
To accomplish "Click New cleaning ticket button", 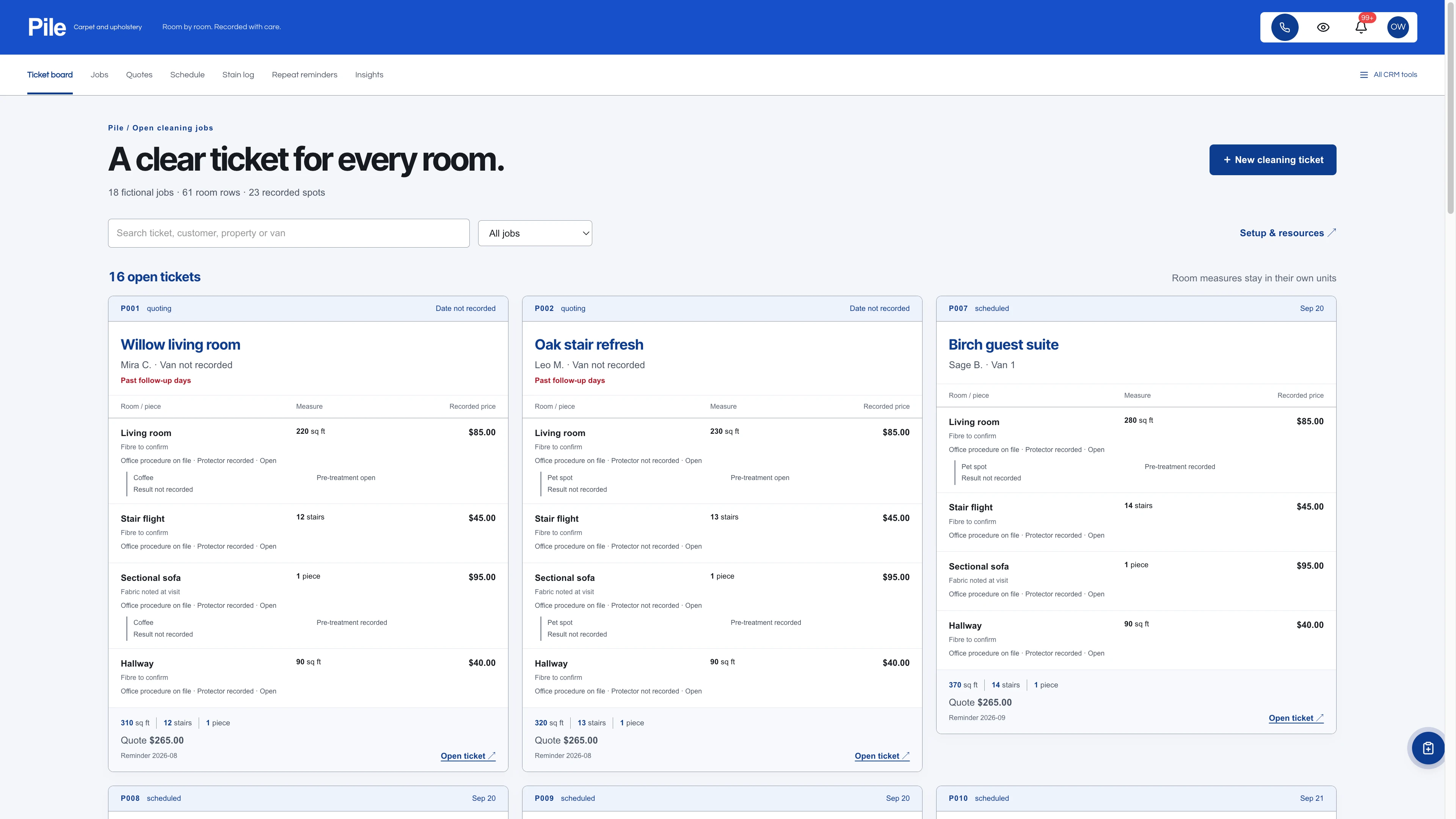I will pyautogui.click(x=1273, y=160).
